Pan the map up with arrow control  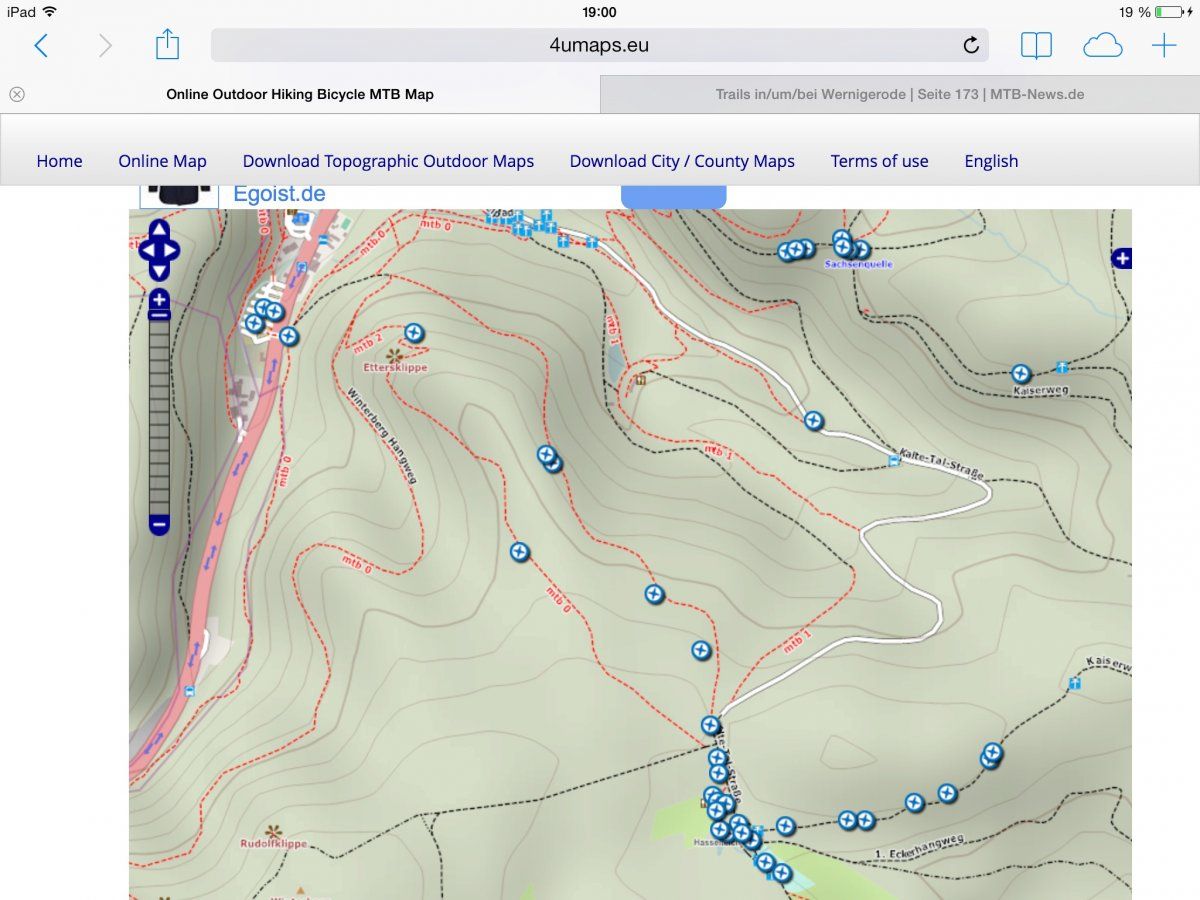tap(159, 230)
